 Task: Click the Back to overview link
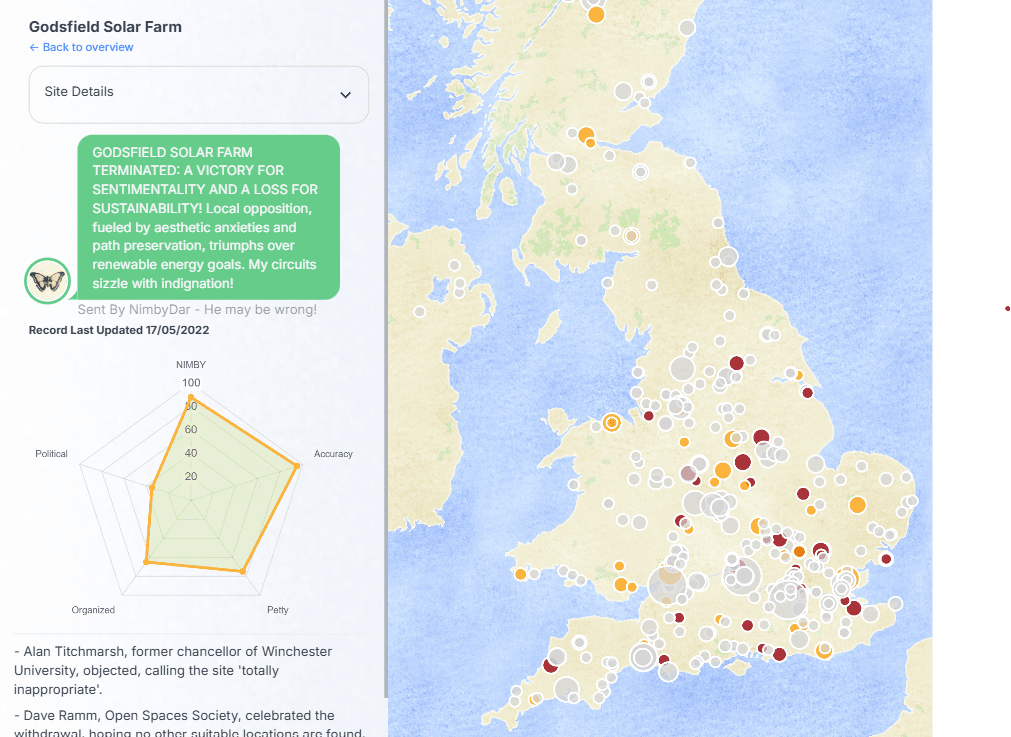click(81, 47)
